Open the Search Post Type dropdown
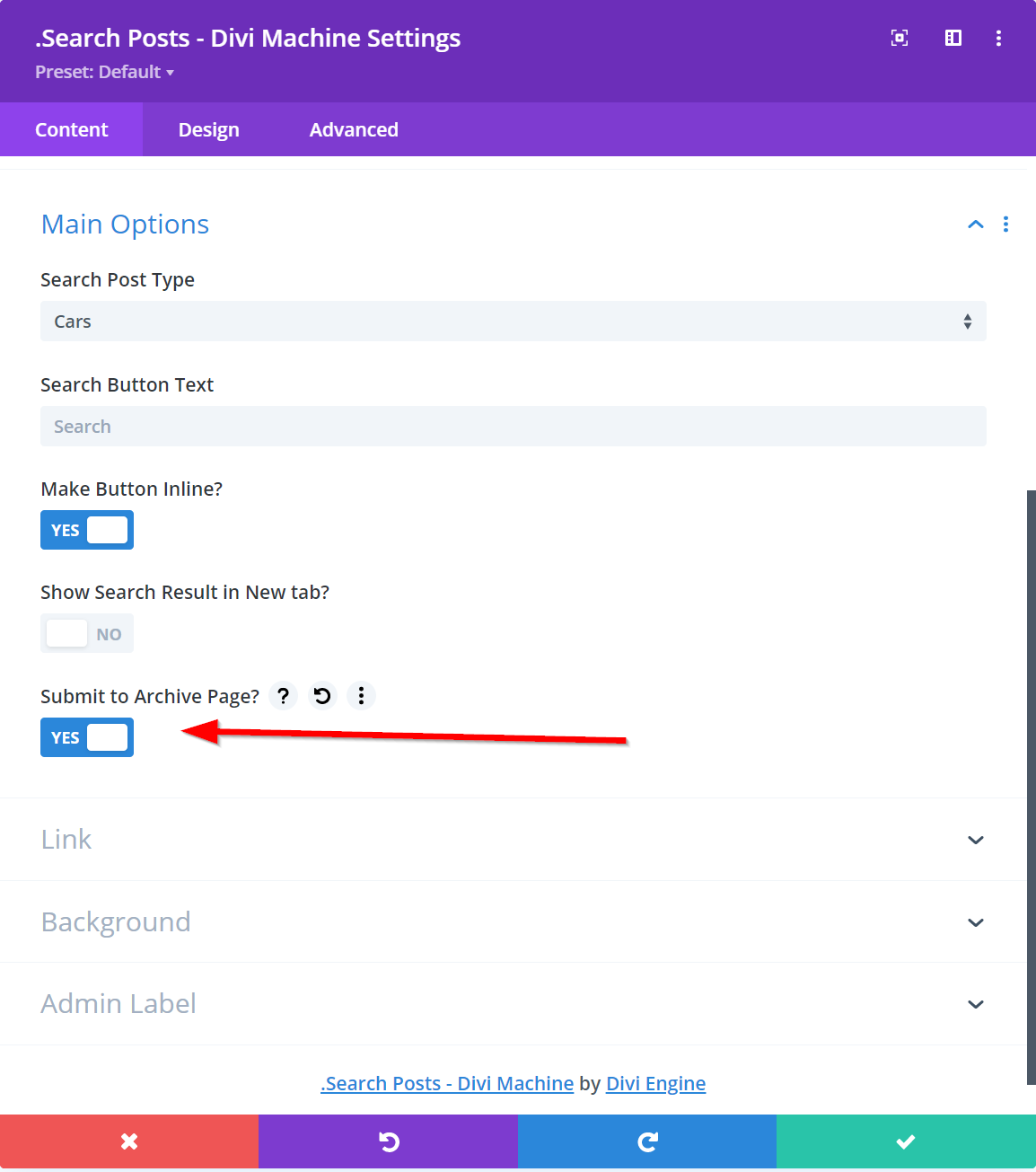Screen dimensions: 1036x1172 point(513,322)
